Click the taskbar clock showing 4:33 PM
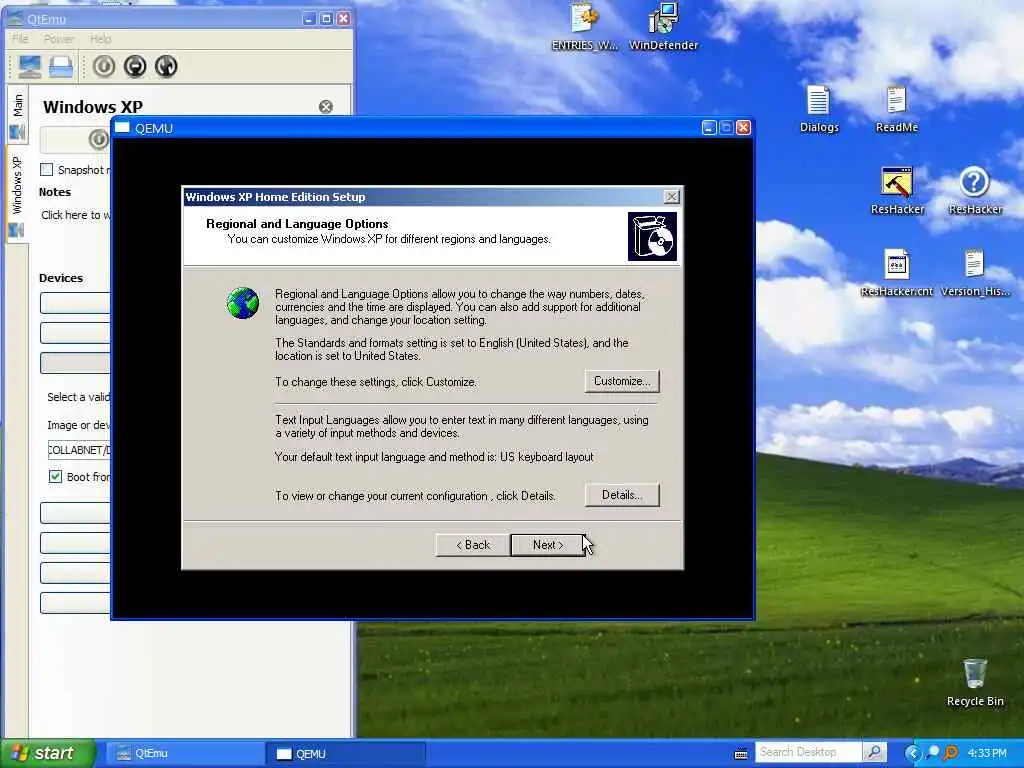 point(987,753)
